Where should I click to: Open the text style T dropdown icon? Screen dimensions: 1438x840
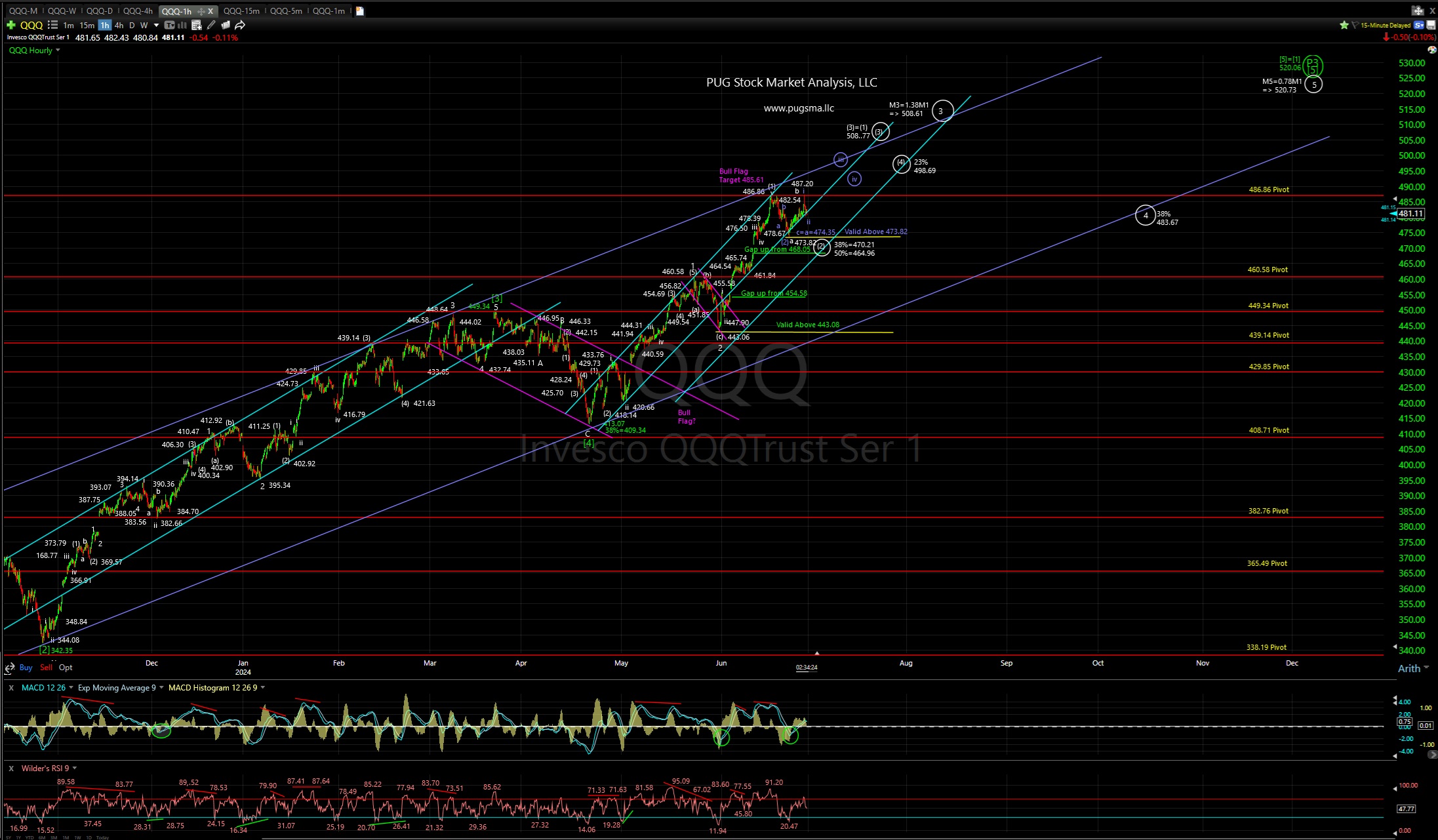pos(169,25)
